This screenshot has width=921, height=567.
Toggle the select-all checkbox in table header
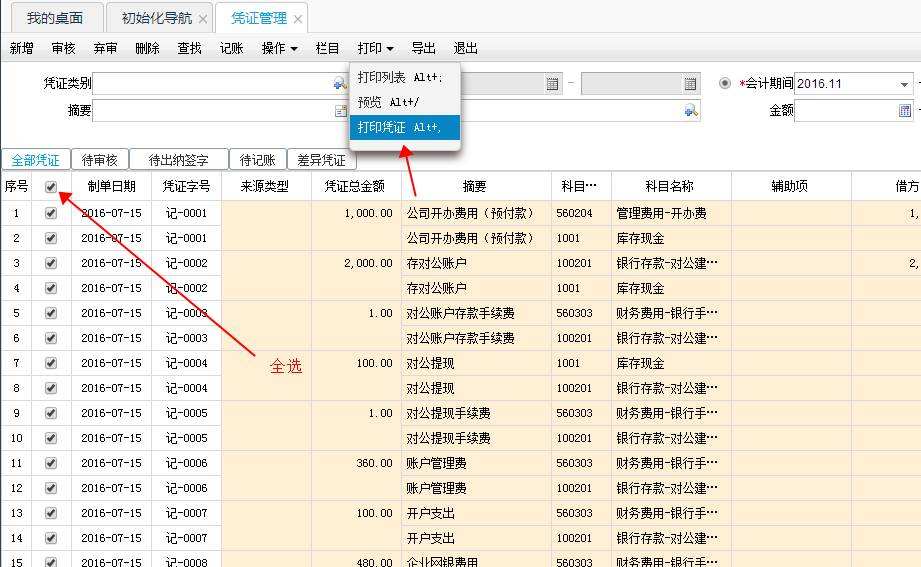51,187
